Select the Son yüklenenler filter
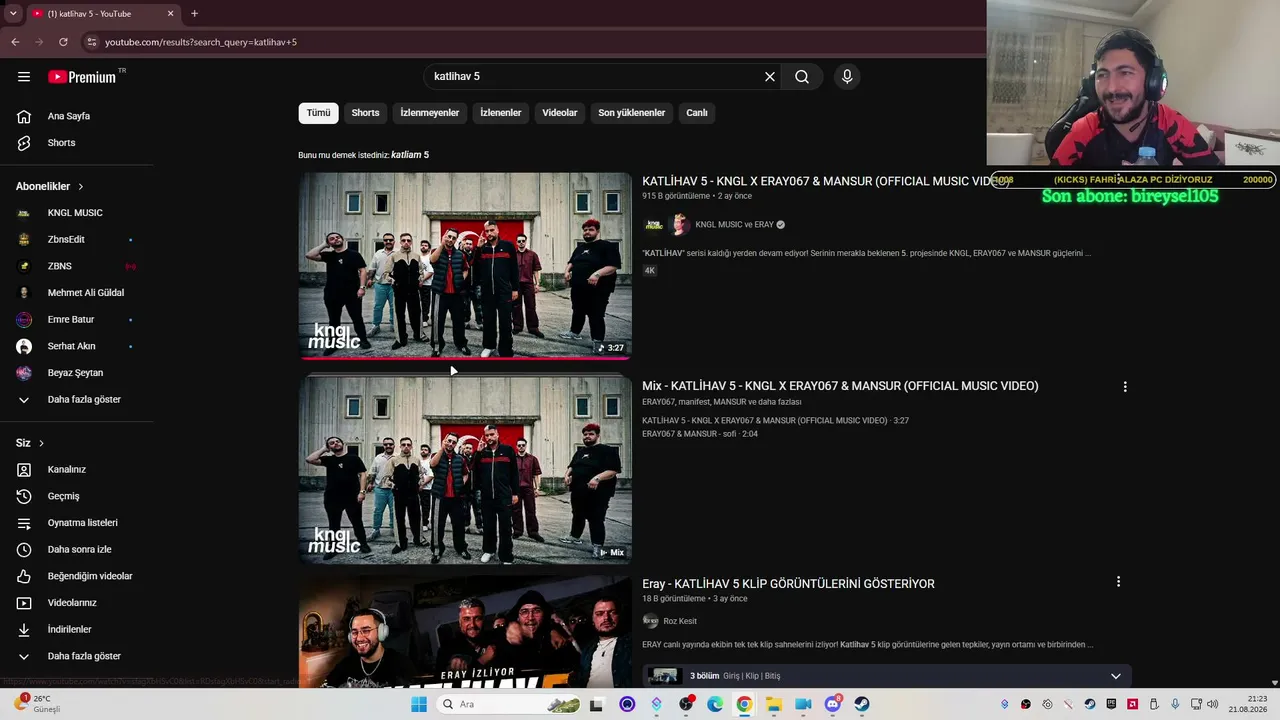 pyautogui.click(x=632, y=113)
